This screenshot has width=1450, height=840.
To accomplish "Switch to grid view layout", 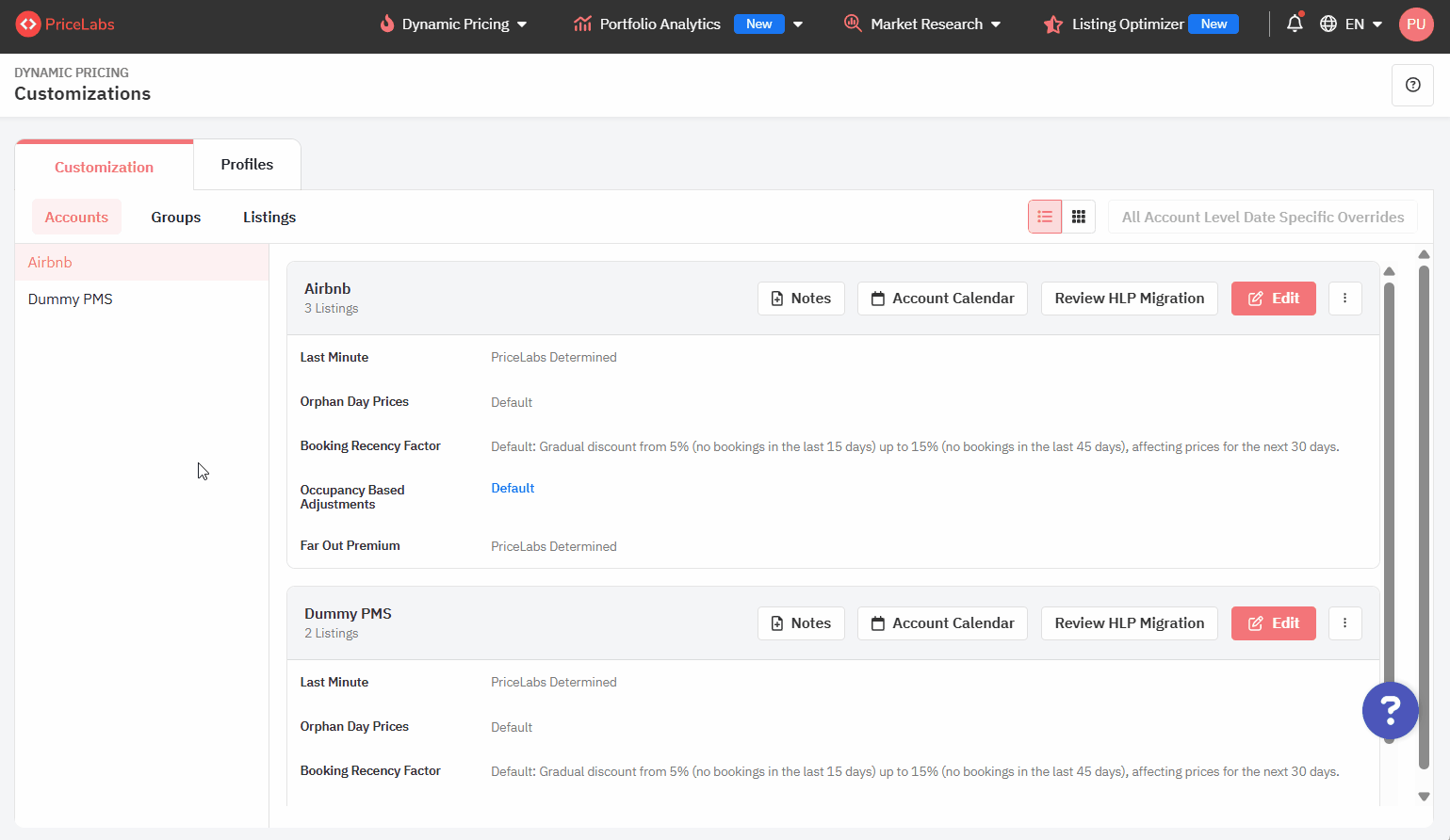I will 1079,217.
